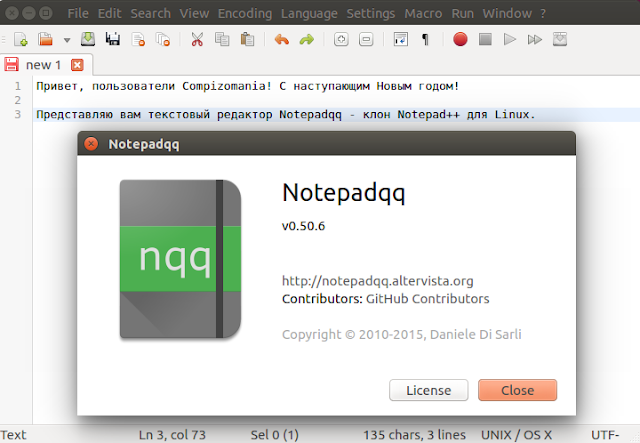640x443 pixels.
Task: Click the License button
Action: [429, 390]
